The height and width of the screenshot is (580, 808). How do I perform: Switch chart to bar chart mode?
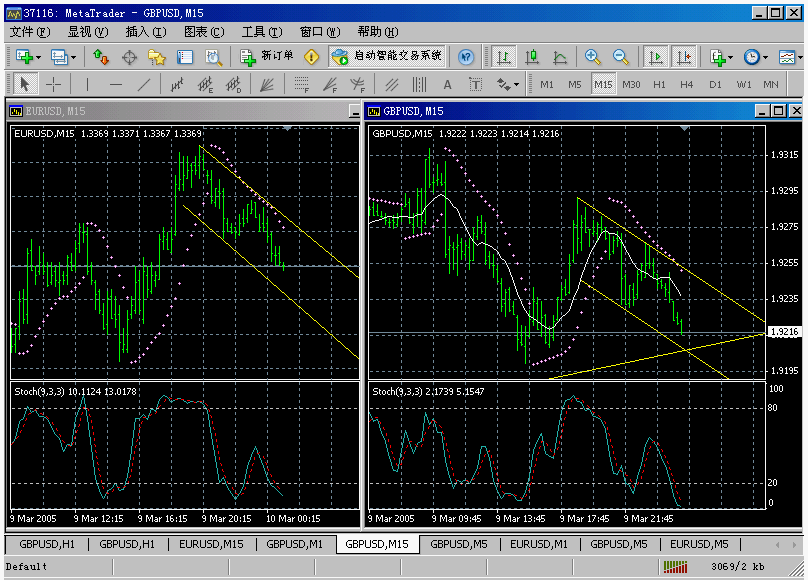pyautogui.click(x=503, y=57)
